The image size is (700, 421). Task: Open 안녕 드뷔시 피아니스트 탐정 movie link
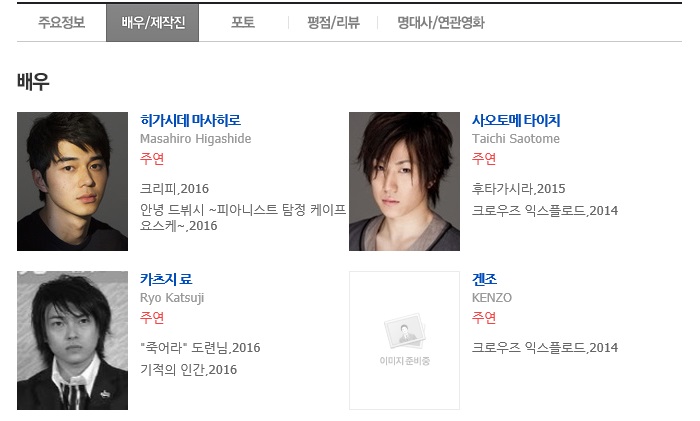[x=243, y=217]
